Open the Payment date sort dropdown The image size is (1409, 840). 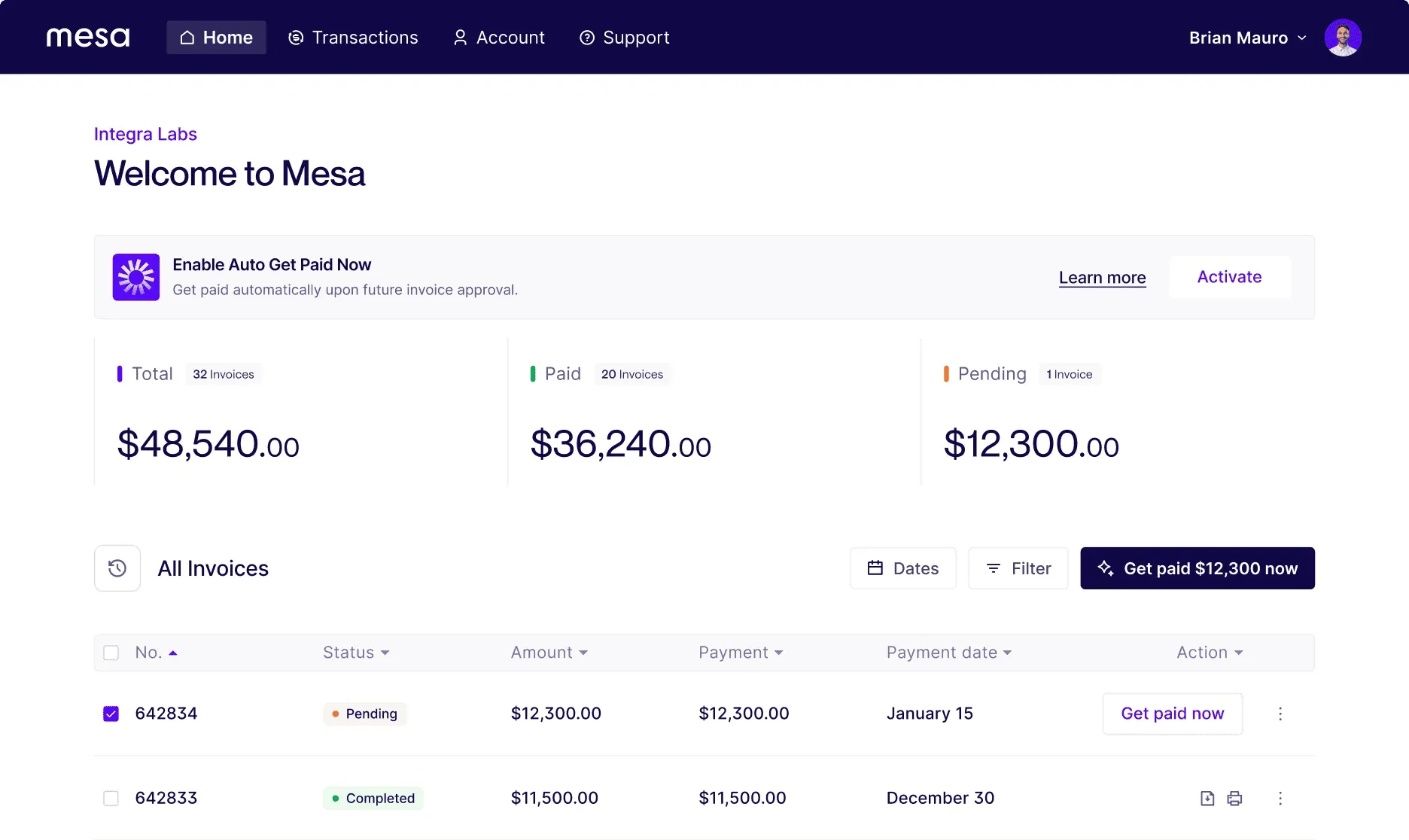[x=948, y=653]
